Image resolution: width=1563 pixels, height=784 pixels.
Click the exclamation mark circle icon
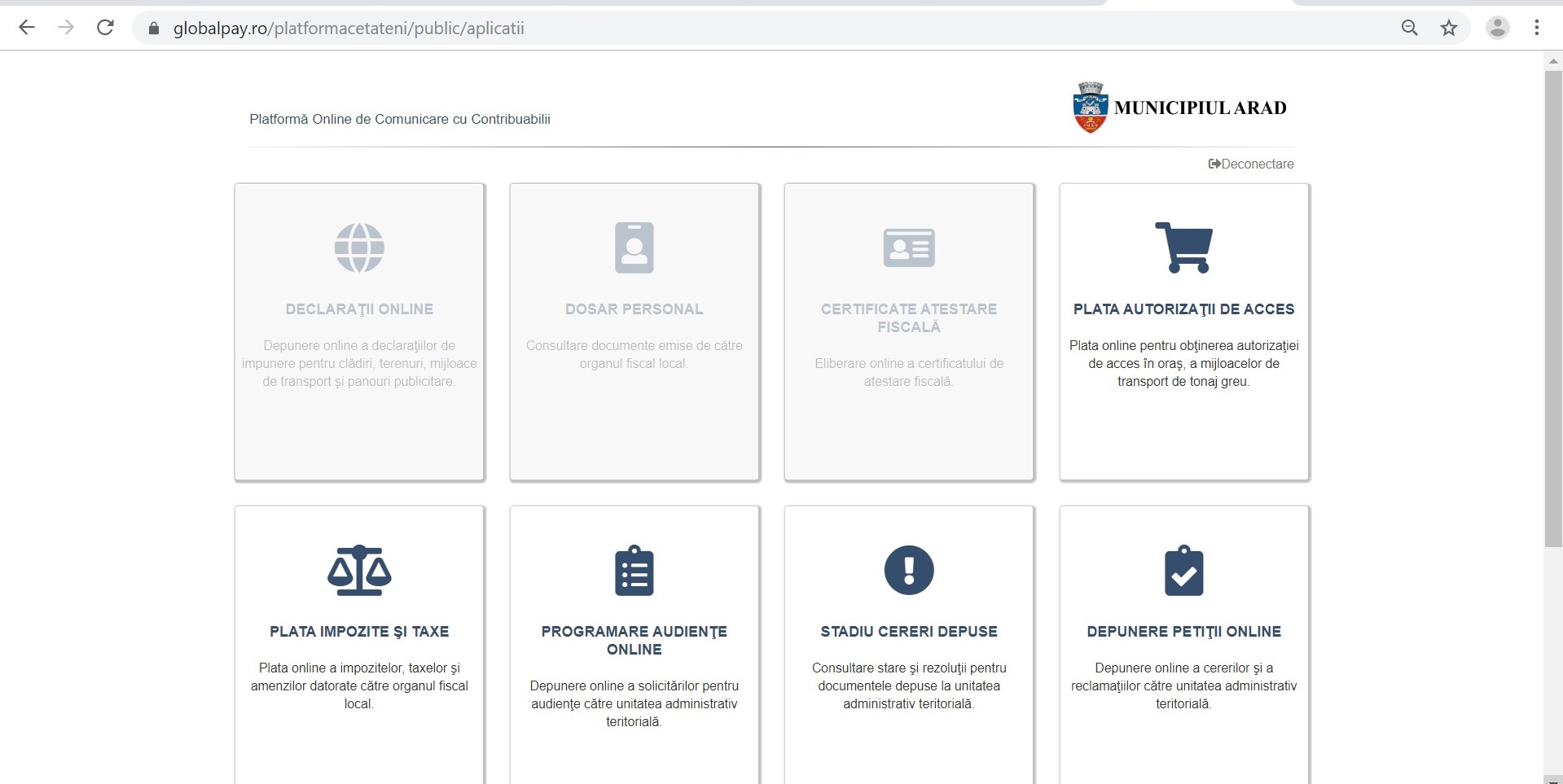(909, 570)
